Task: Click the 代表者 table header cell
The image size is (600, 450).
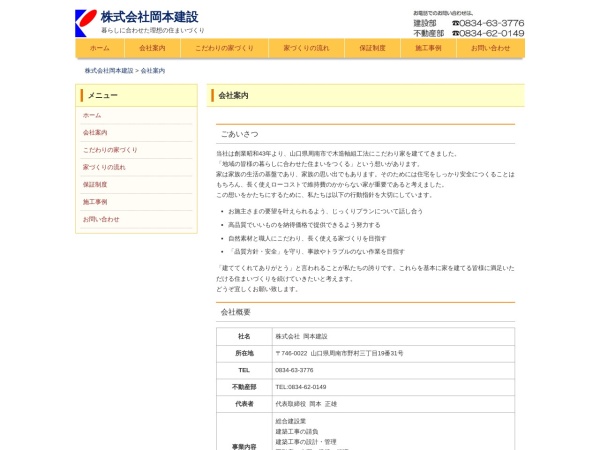Action: [x=244, y=404]
